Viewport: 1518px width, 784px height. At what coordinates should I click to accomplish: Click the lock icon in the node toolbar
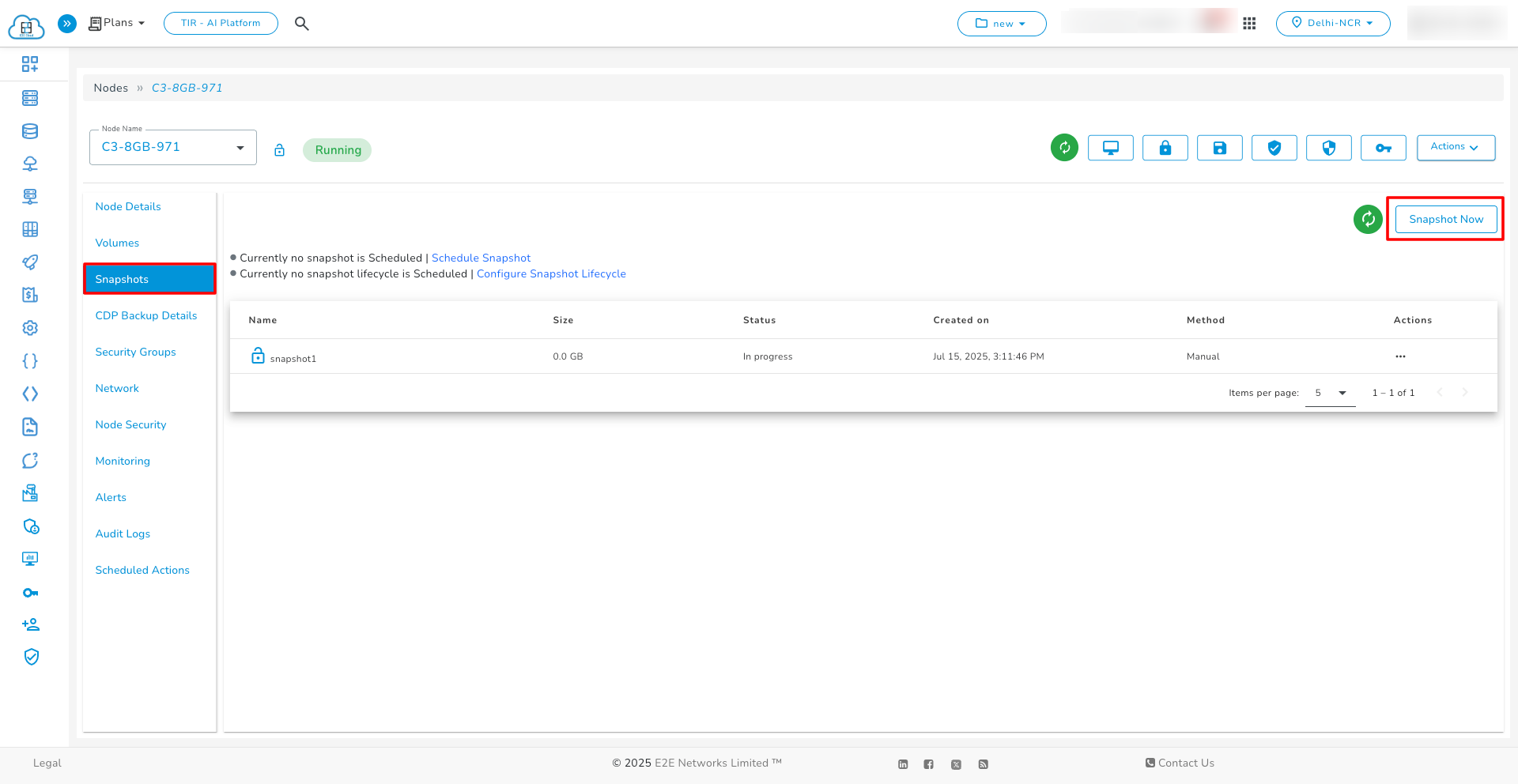[1165, 148]
